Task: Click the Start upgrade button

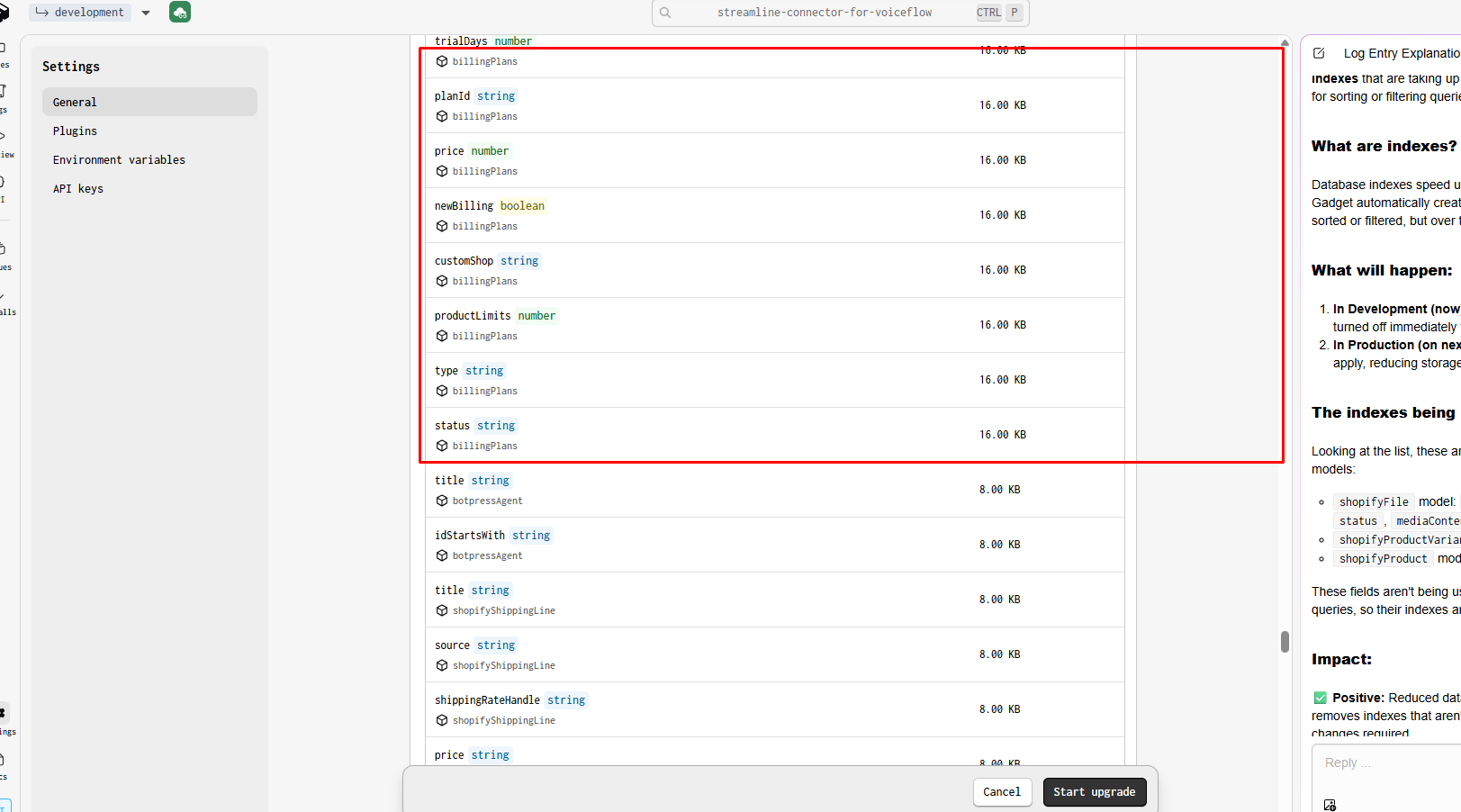Action: (x=1095, y=792)
